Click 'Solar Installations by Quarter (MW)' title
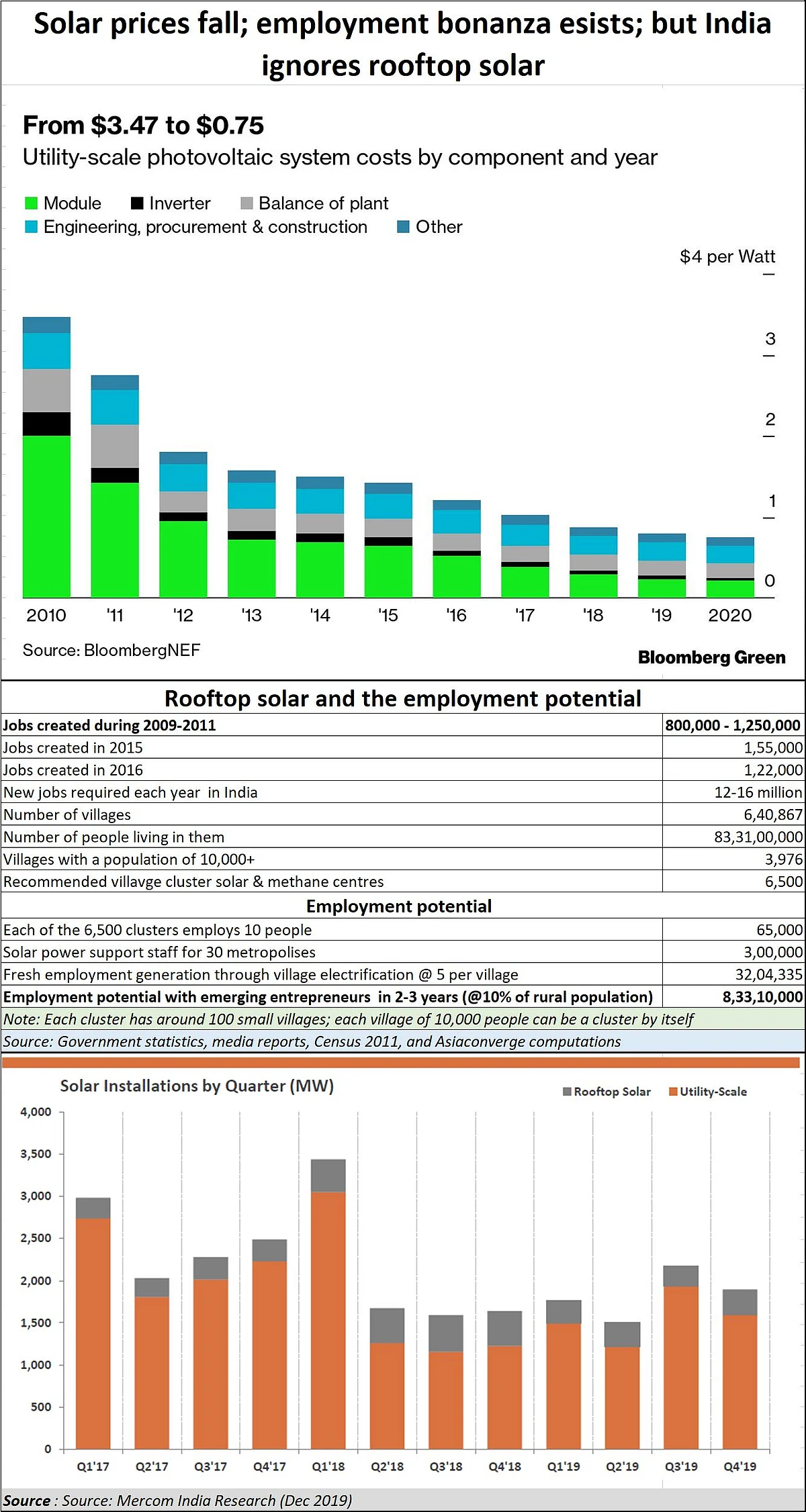 [x=197, y=1086]
